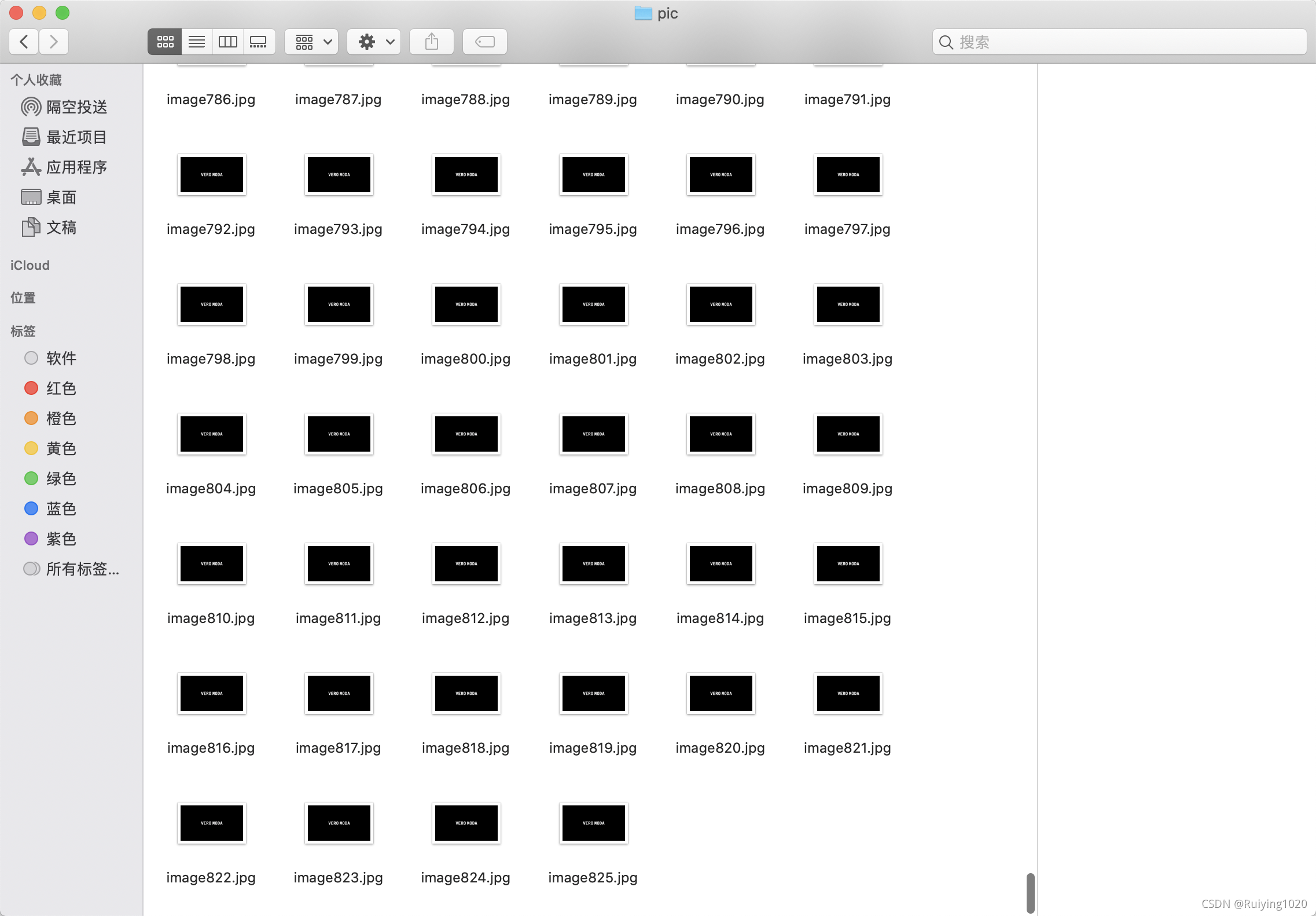Click the file name image824.jpg
This screenshot has height=916, width=1316.
pos(466,878)
